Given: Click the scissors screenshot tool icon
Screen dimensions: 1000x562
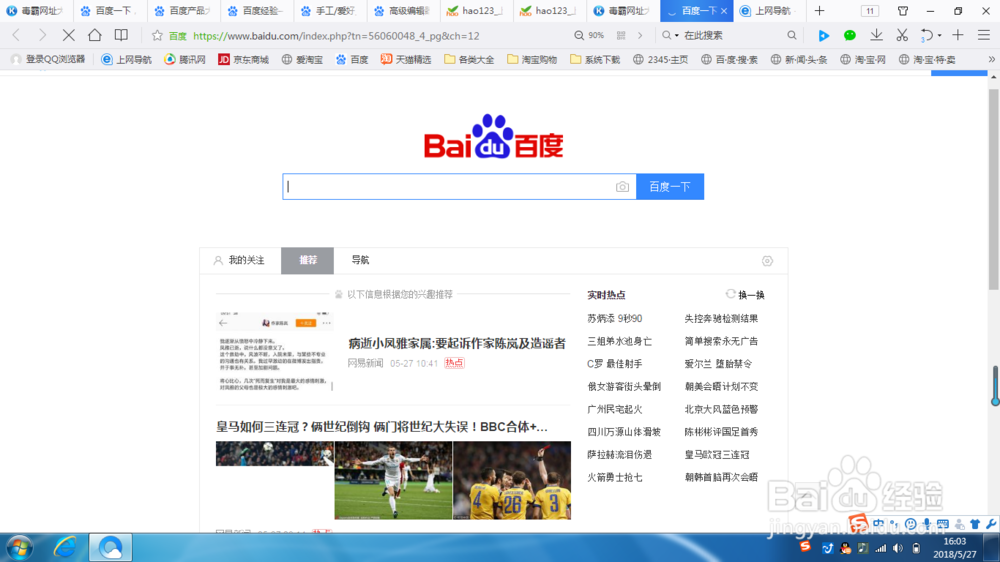Looking at the screenshot, I should pyautogui.click(x=902, y=35).
